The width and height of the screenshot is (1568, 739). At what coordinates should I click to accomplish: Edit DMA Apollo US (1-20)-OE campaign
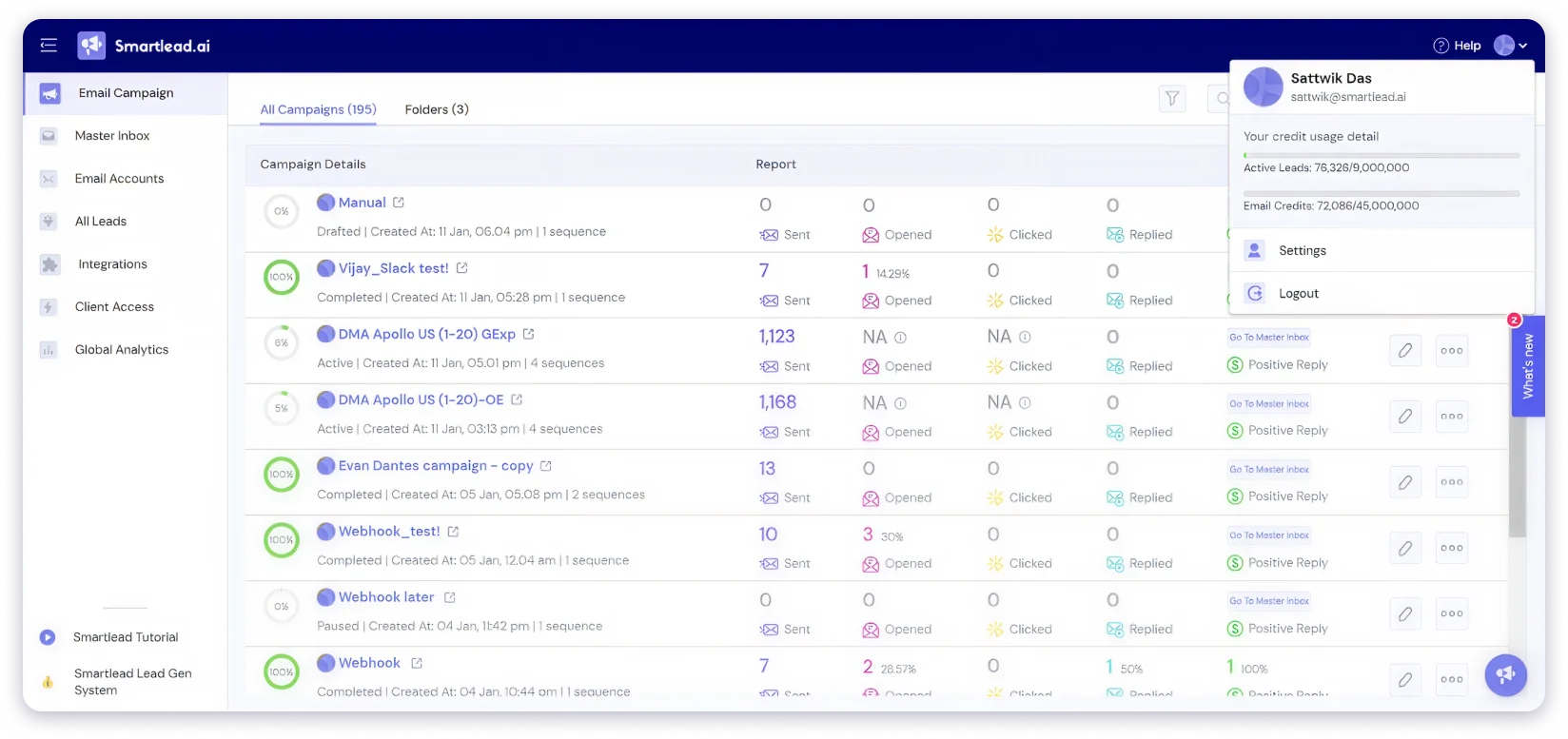pyautogui.click(x=1404, y=416)
